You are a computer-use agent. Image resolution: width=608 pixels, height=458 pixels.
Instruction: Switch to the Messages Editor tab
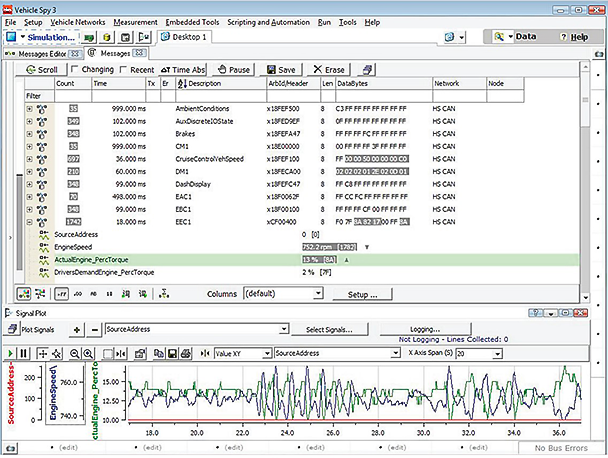point(43,54)
